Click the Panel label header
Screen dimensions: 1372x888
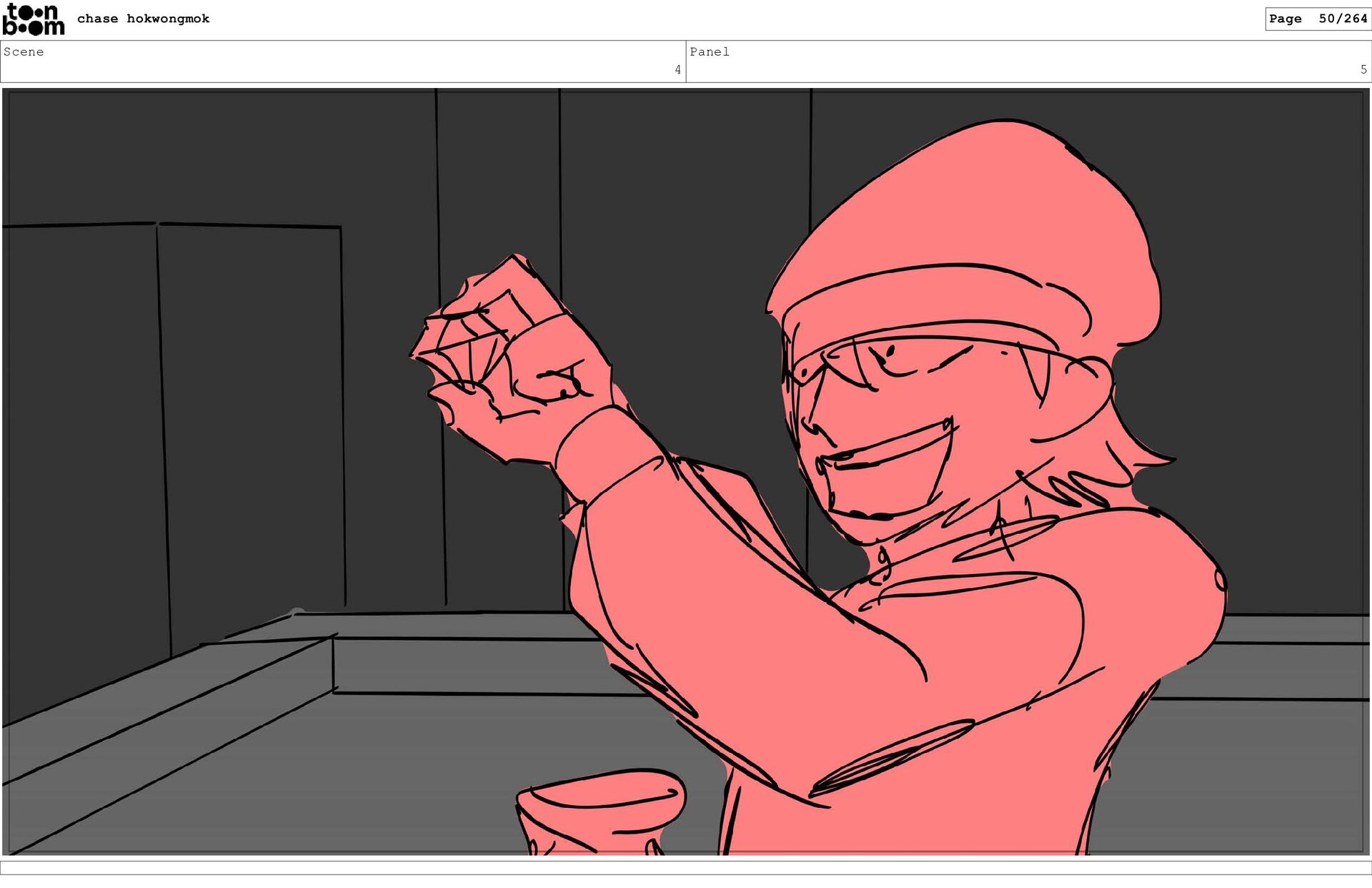tap(709, 51)
